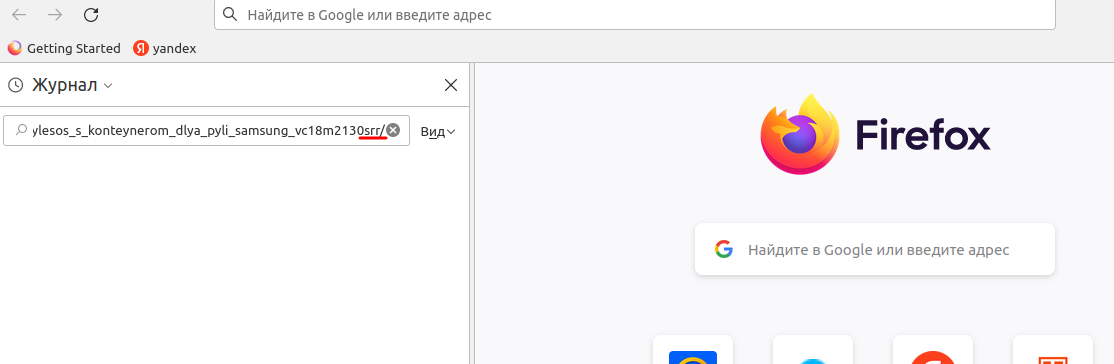Viewport: 1114px width, 364px height.
Task: Focus the new tab Google search box
Action: (x=875, y=249)
